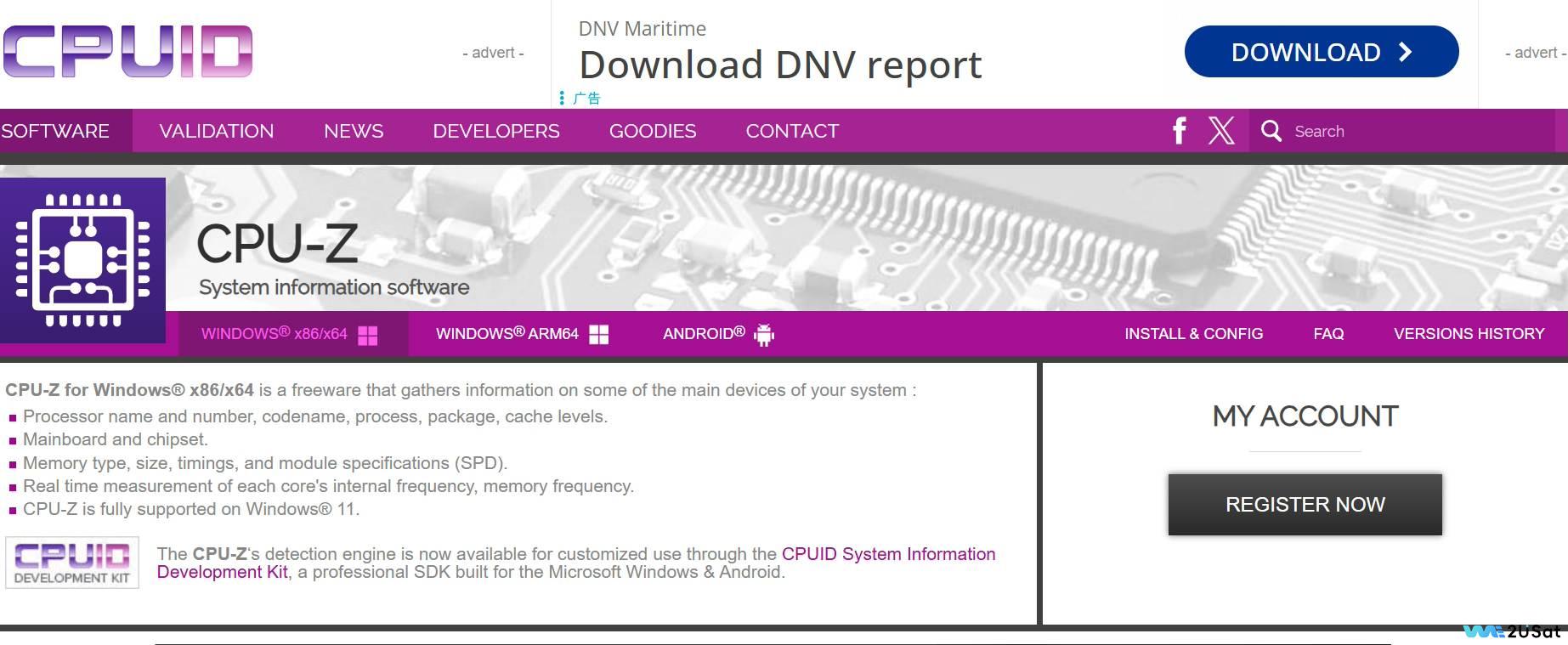Open the Validation menu item
Screen dimensions: 1568x645
pos(216,131)
